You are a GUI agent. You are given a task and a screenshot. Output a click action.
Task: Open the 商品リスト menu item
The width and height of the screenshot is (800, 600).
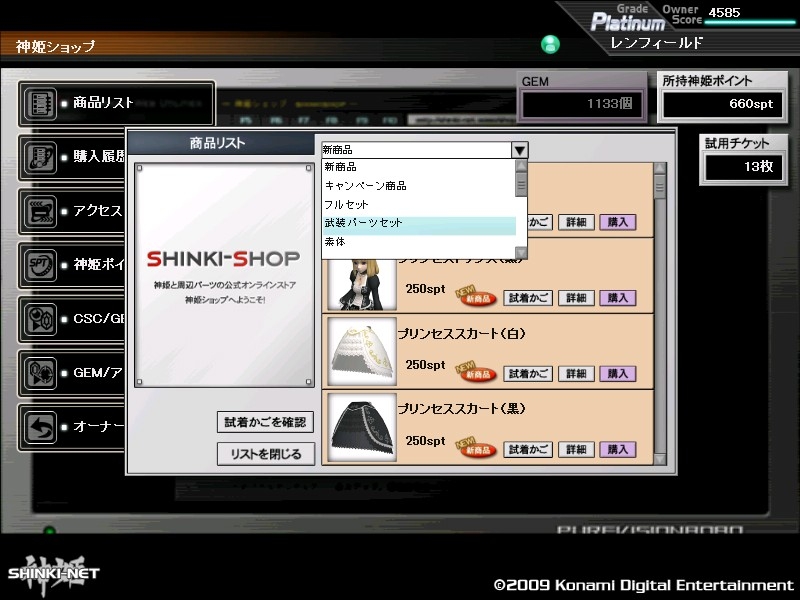coord(116,104)
